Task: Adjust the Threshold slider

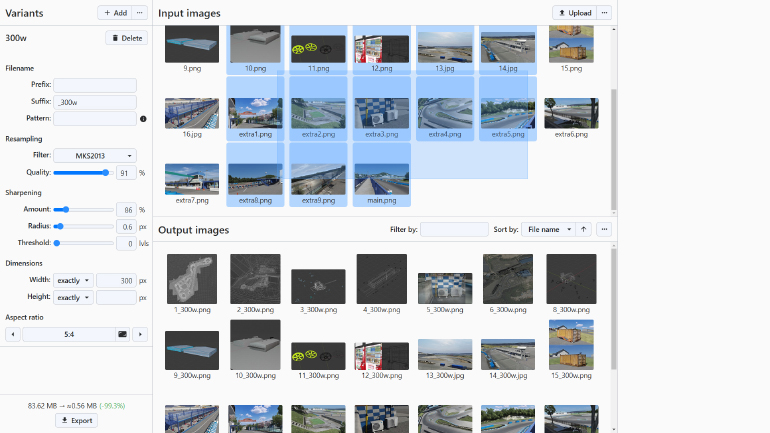Action: [83, 243]
